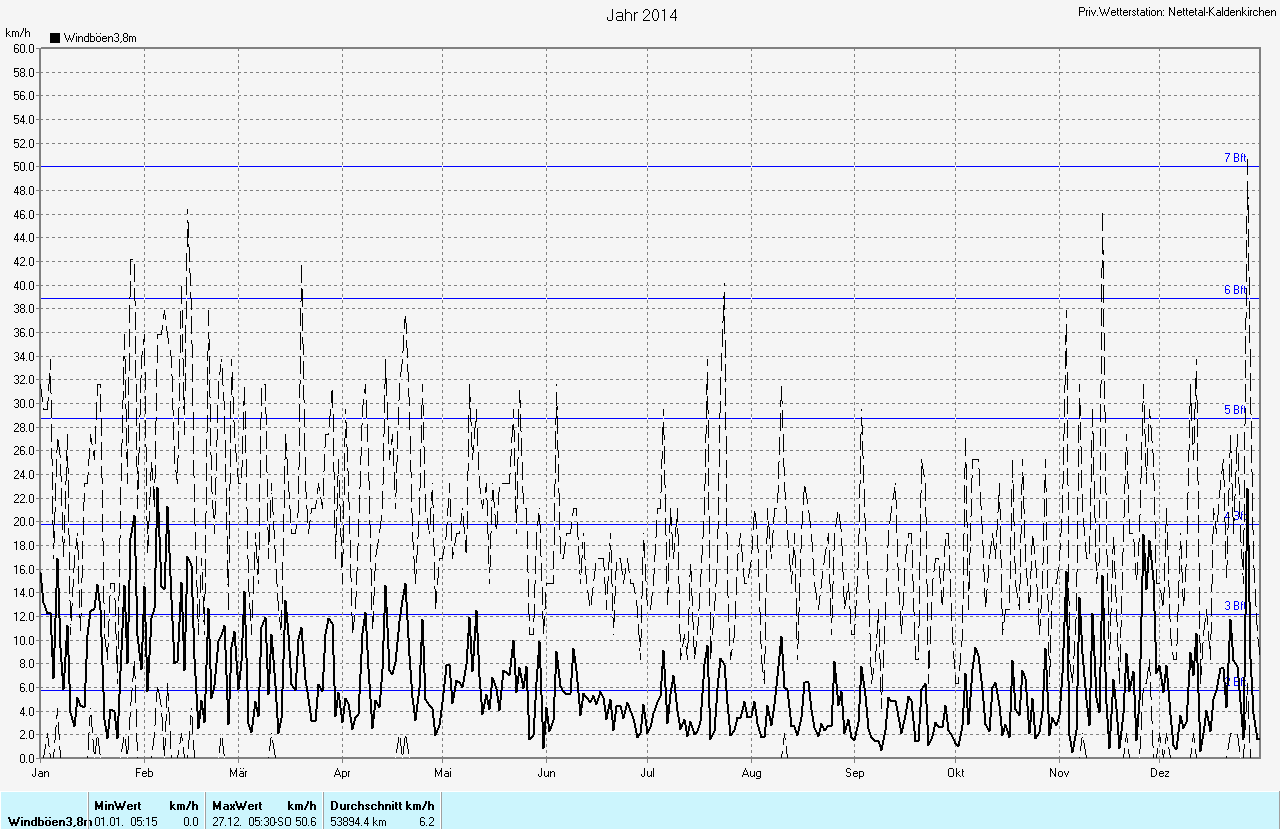Click the 2 Bft reference line label

pyautogui.click(x=1235, y=682)
